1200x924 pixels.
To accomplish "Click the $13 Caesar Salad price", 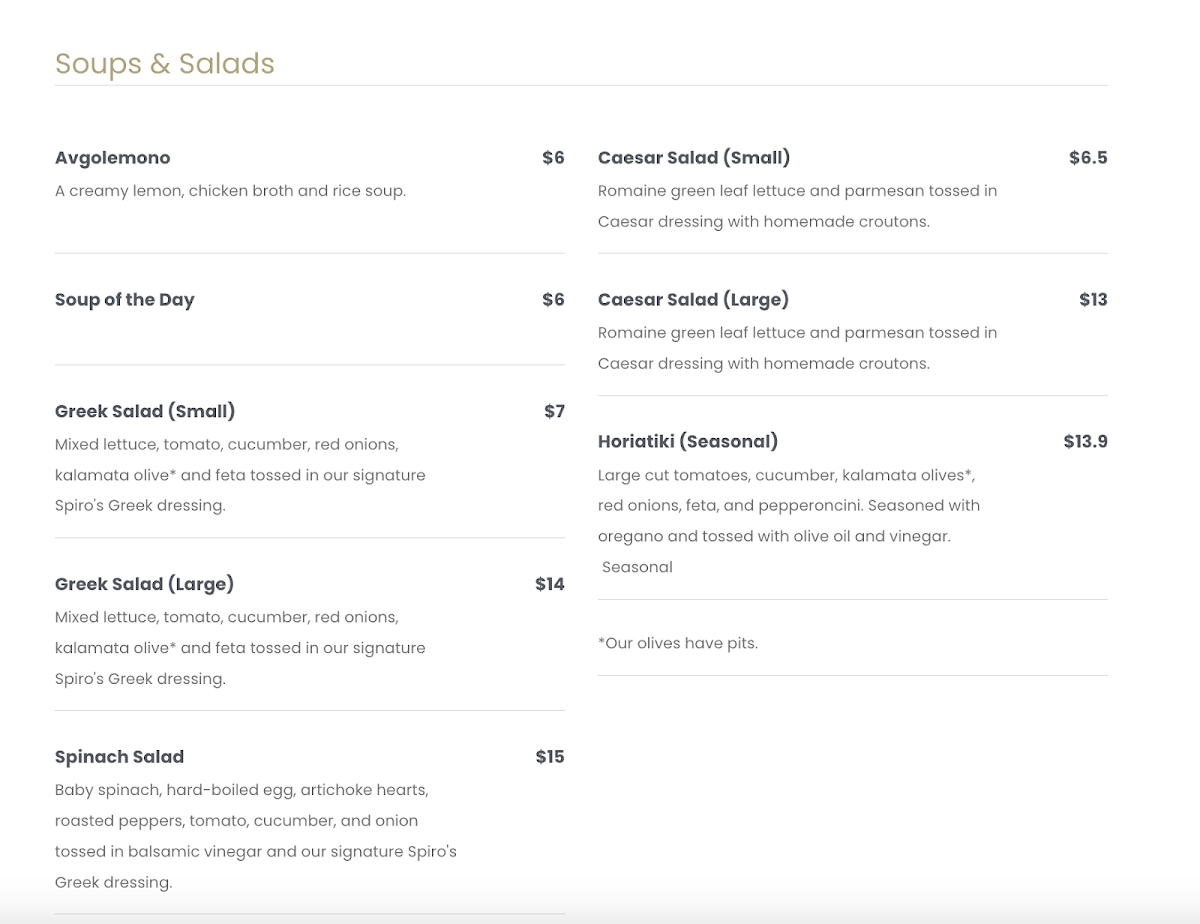I will pyautogui.click(x=1093, y=300).
